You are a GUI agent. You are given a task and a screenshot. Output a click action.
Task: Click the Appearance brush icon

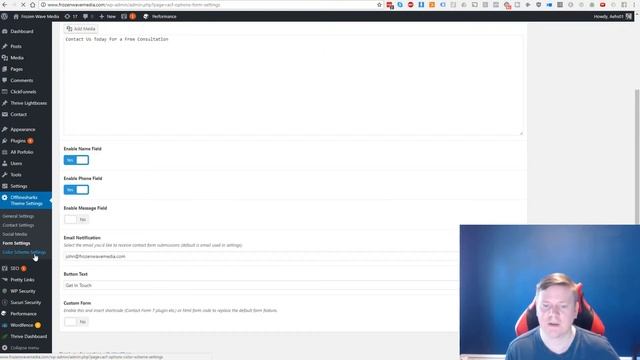(x=4, y=129)
